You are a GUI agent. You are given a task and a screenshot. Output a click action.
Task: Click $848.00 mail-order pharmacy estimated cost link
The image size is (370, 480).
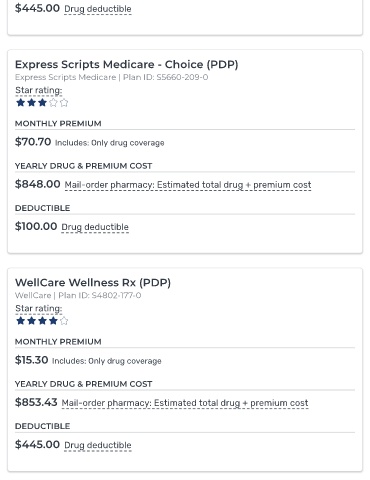(188, 185)
